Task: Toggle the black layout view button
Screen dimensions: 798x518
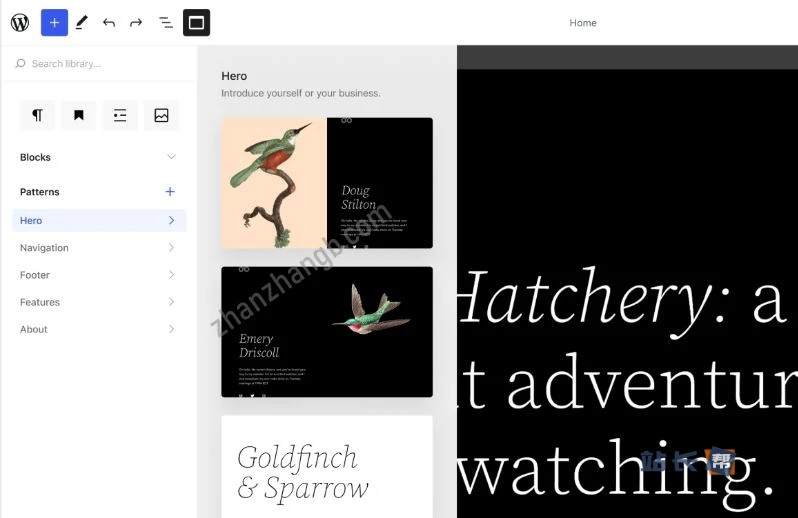Action: tap(196, 22)
